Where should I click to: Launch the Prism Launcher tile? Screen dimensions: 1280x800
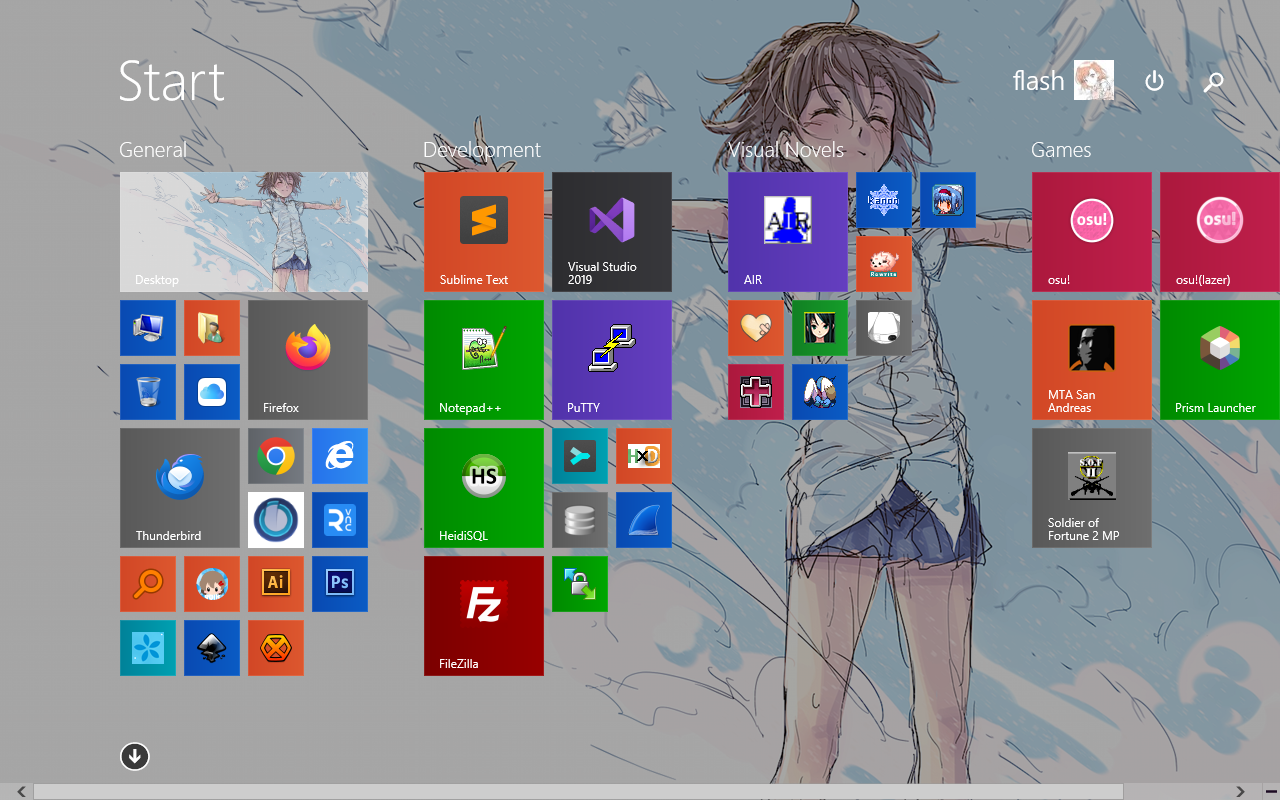1220,360
